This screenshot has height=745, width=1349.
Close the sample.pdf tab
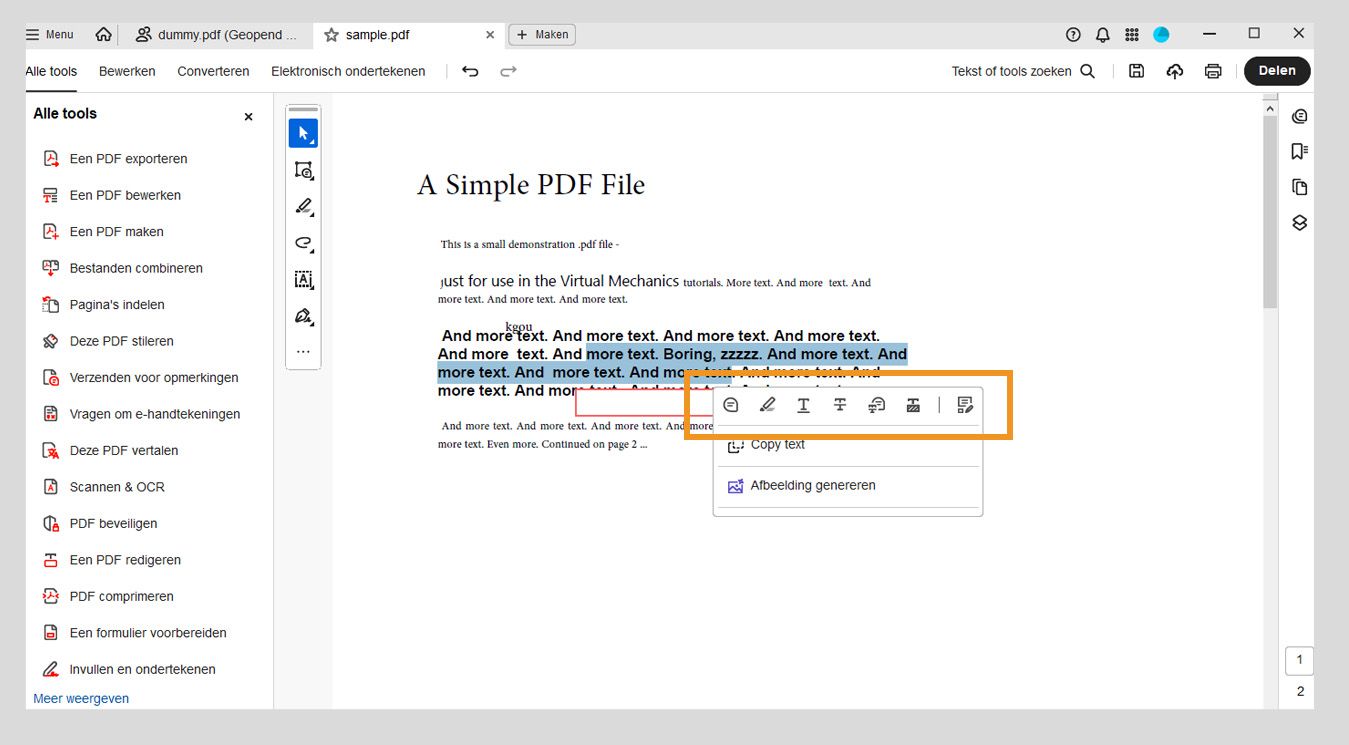coord(490,35)
